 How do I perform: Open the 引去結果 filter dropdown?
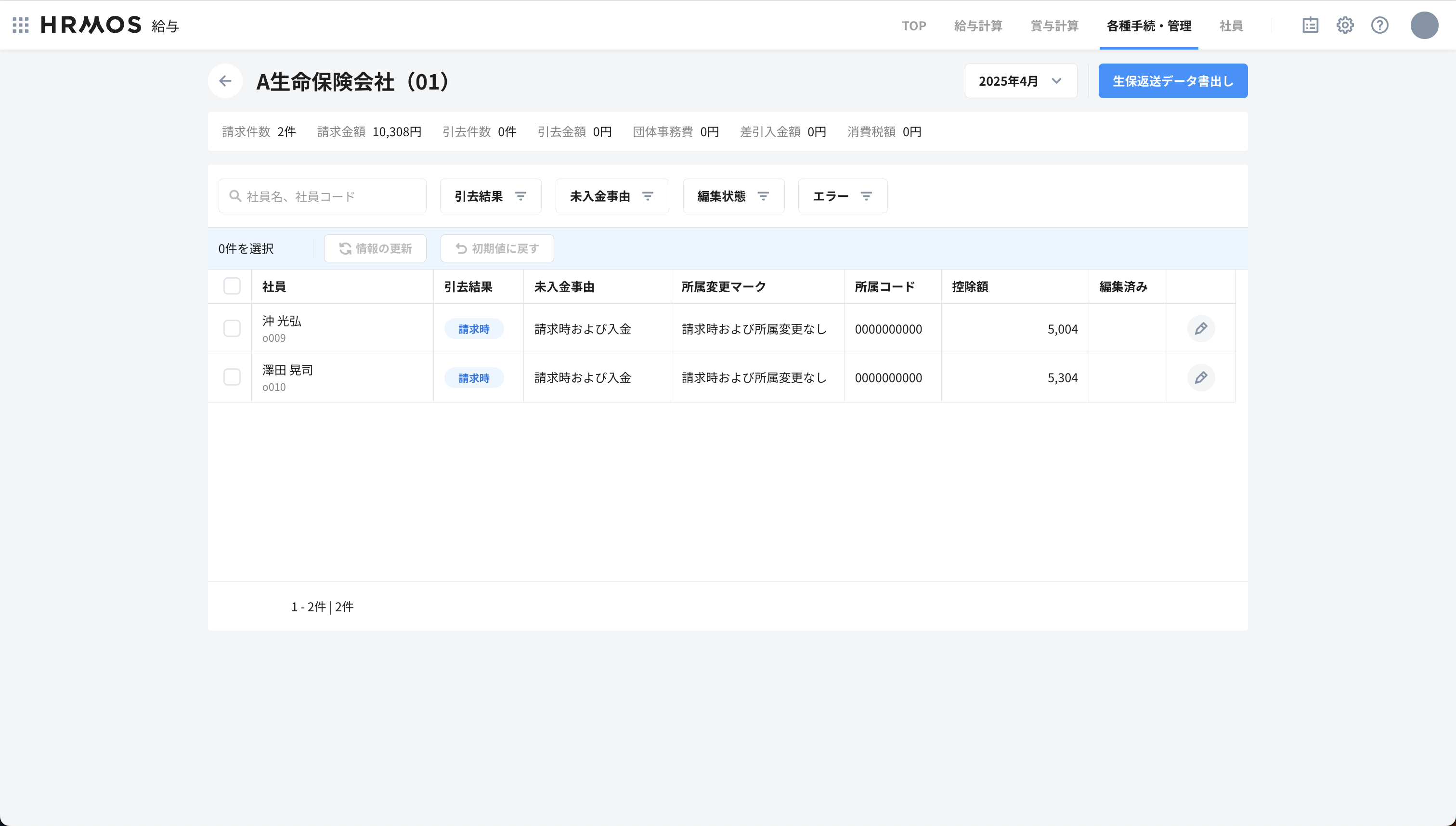point(490,196)
